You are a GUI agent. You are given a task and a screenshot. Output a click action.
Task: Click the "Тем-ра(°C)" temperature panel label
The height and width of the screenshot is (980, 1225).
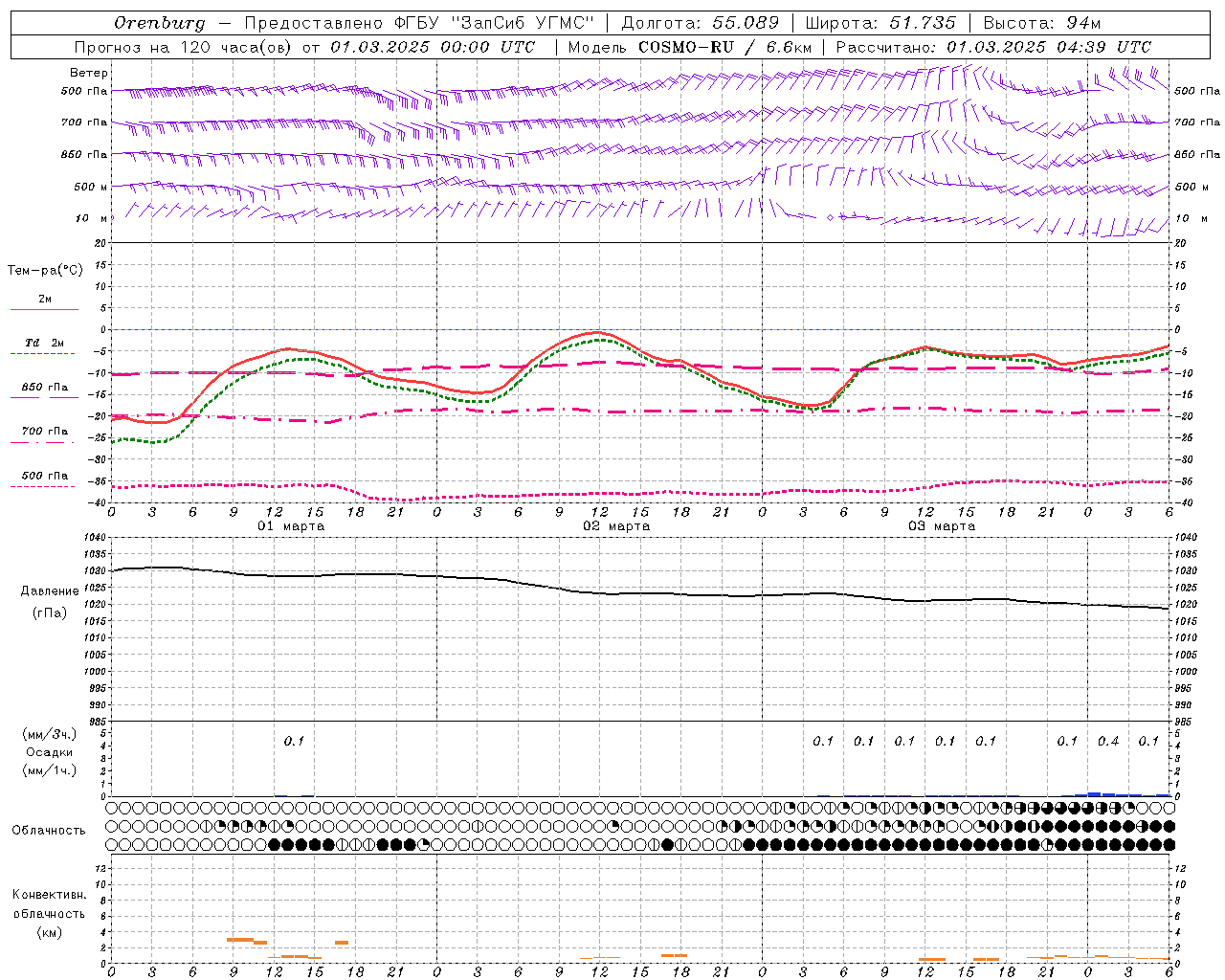pos(45,270)
